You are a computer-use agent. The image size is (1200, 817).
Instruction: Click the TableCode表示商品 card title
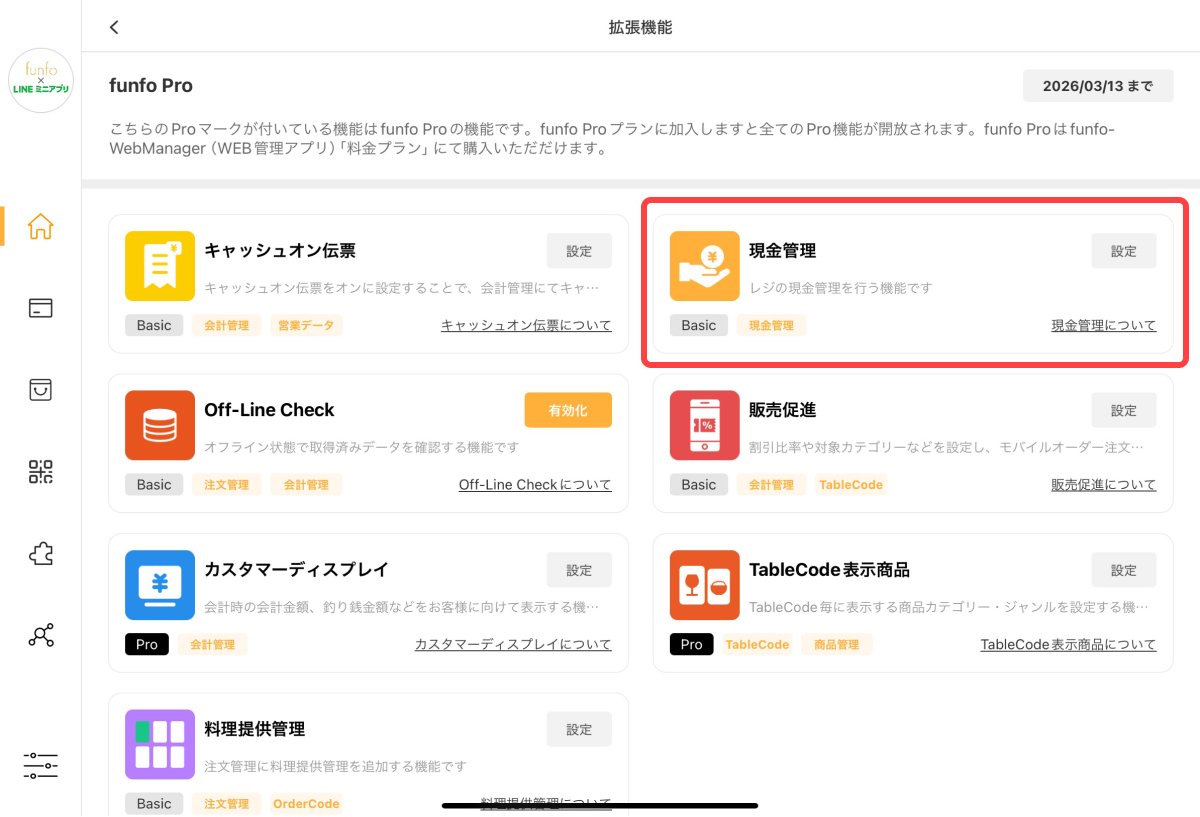[829, 569]
